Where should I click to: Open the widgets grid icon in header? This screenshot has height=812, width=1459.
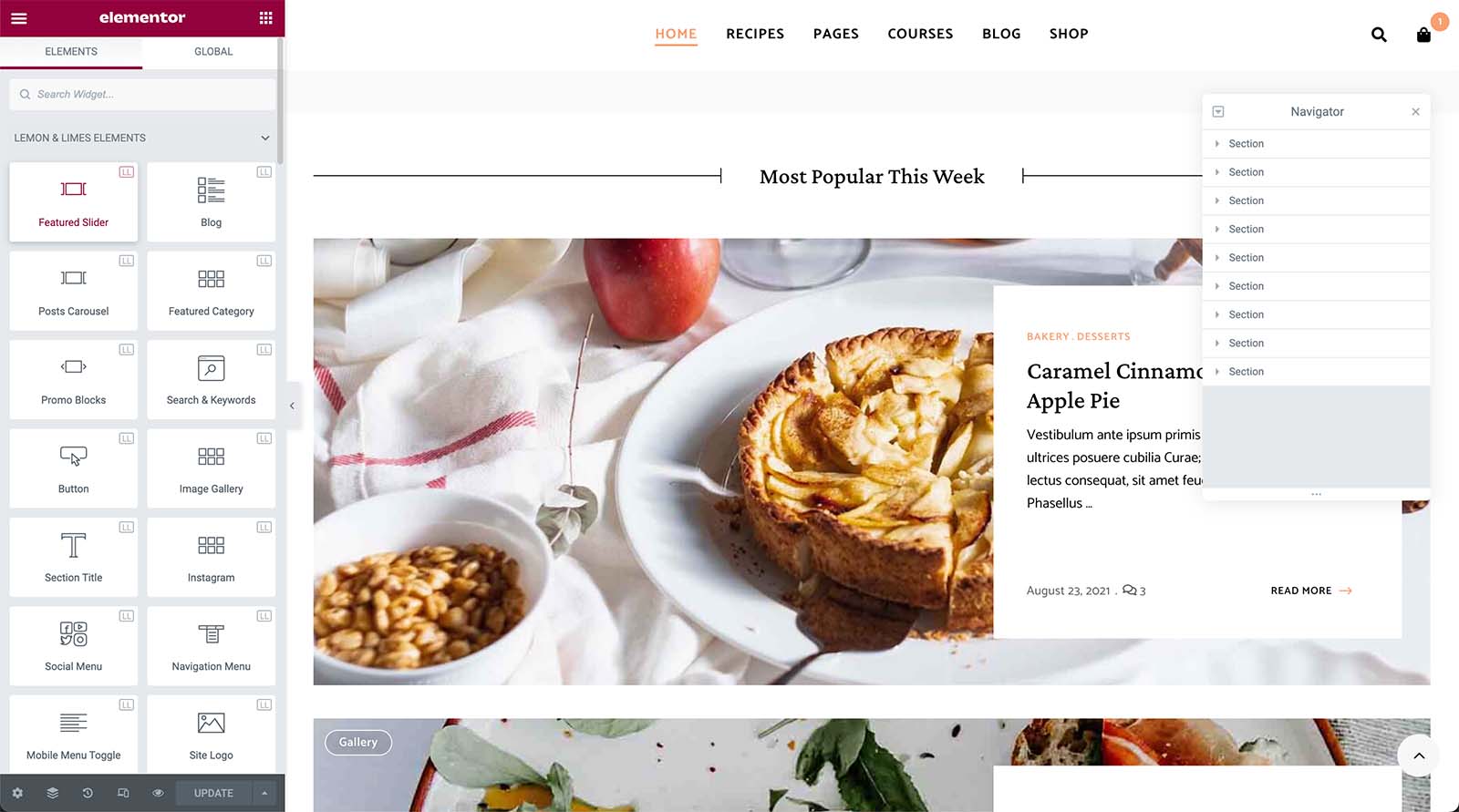click(x=265, y=18)
